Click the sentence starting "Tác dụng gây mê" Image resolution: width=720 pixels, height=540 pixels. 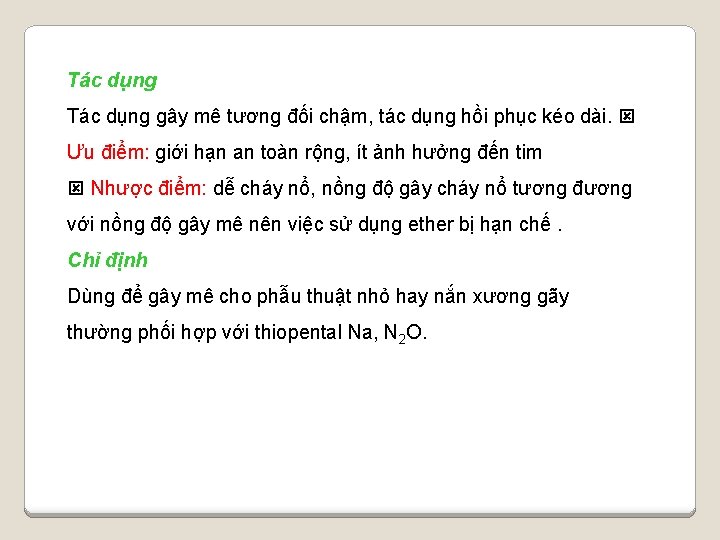339,116
